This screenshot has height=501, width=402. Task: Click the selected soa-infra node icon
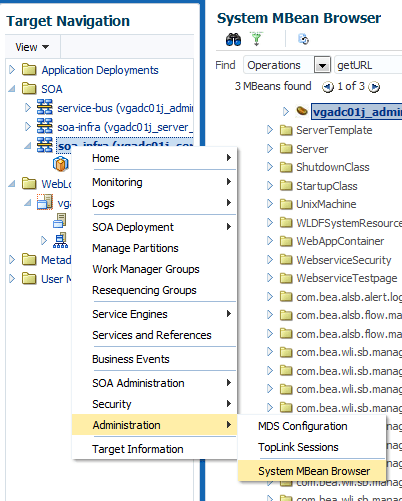coord(45,145)
